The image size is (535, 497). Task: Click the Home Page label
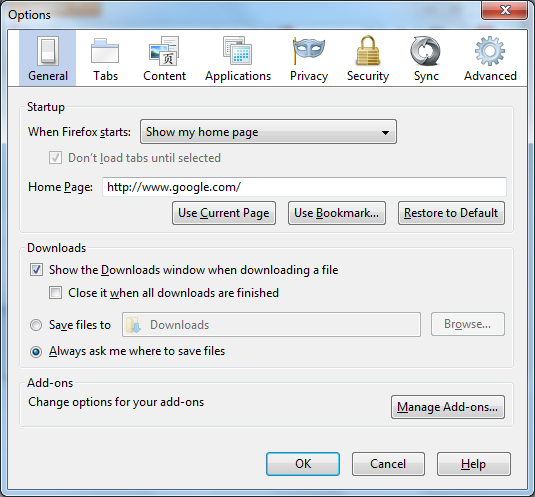tap(60, 187)
